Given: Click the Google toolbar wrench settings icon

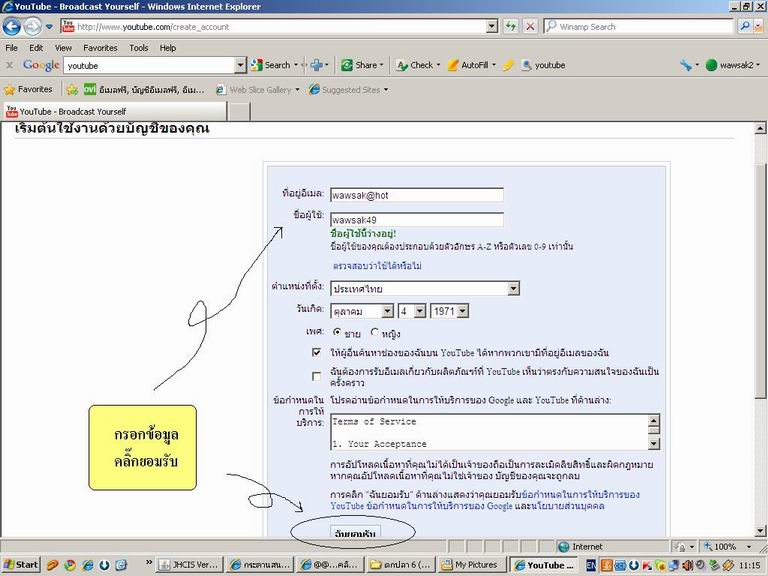Looking at the screenshot, I should [686, 65].
